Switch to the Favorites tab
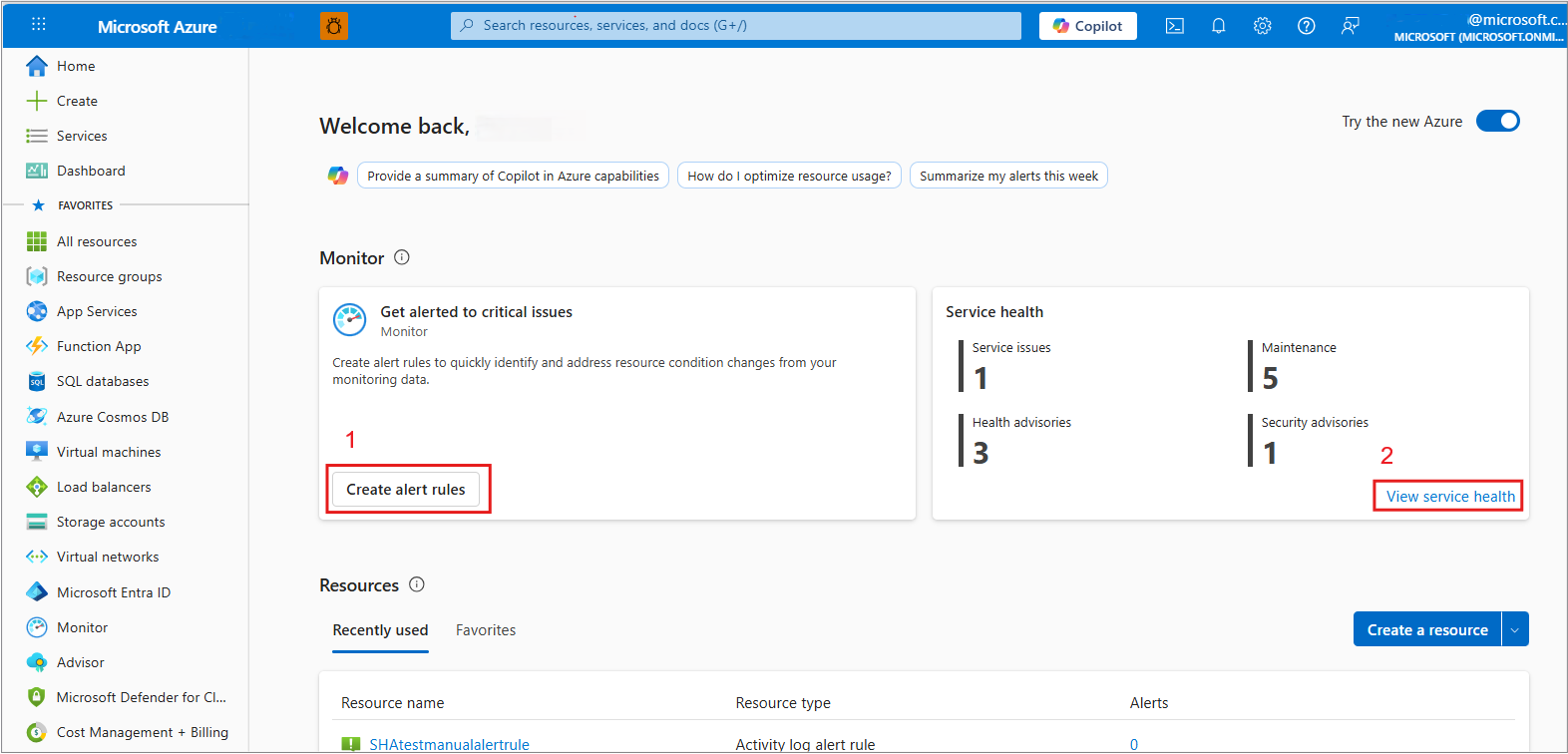The width and height of the screenshot is (1568, 754). [x=486, y=630]
